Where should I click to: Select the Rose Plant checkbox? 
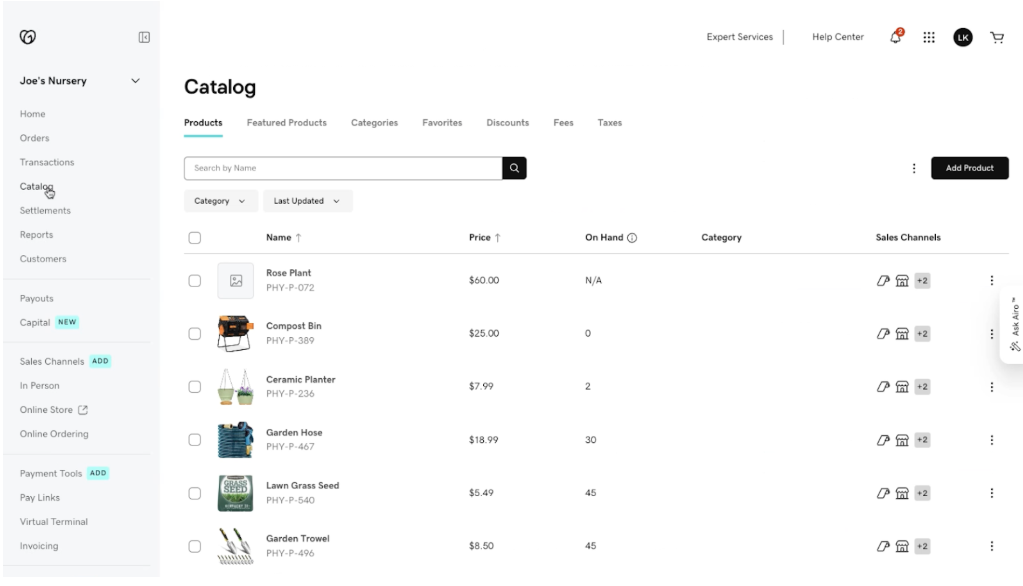194,281
